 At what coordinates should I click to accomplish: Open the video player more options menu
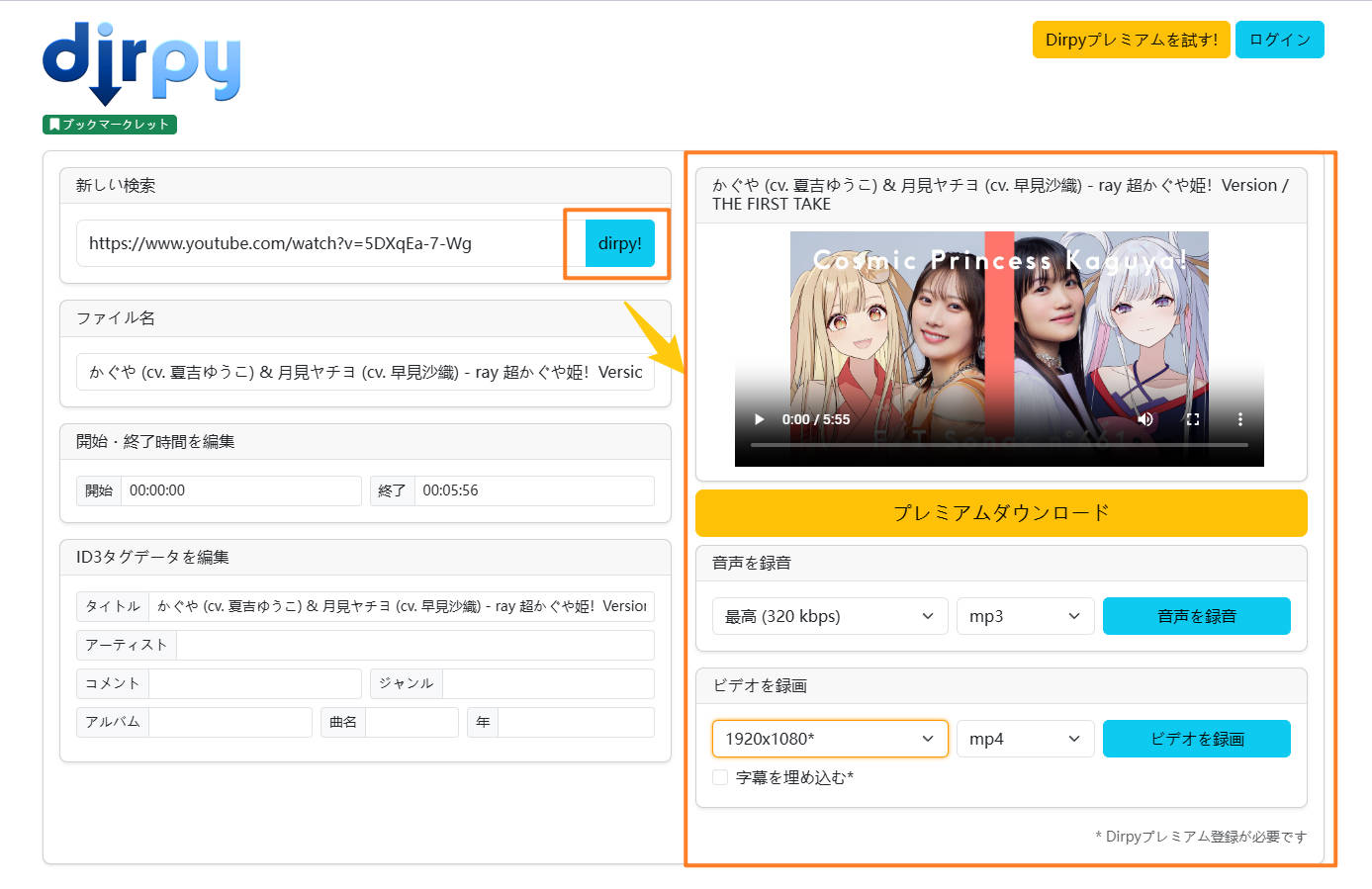tap(1240, 419)
